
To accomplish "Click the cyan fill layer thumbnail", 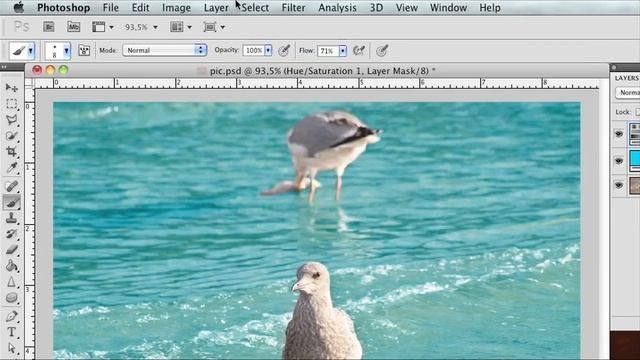I will coord(635,160).
